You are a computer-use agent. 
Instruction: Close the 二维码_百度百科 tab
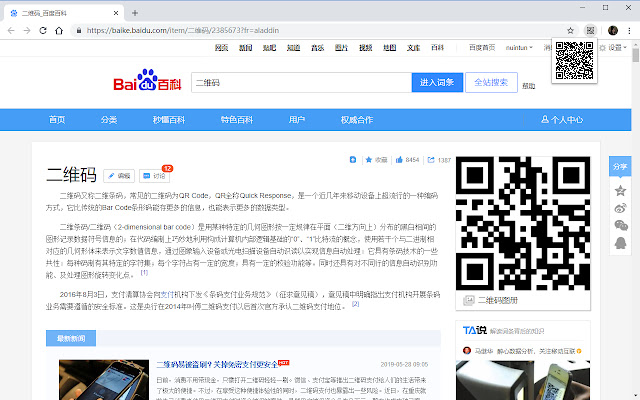(116, 13)
